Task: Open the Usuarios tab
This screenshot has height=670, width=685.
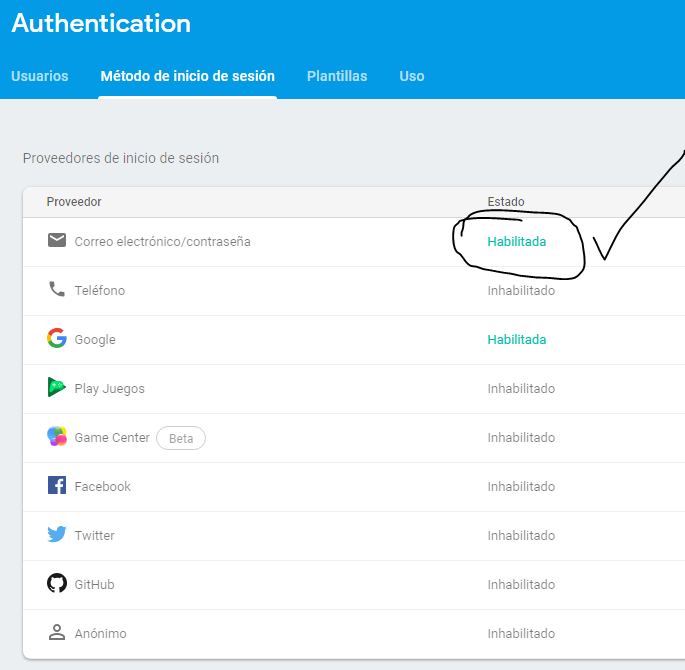Action: point(40,76)
